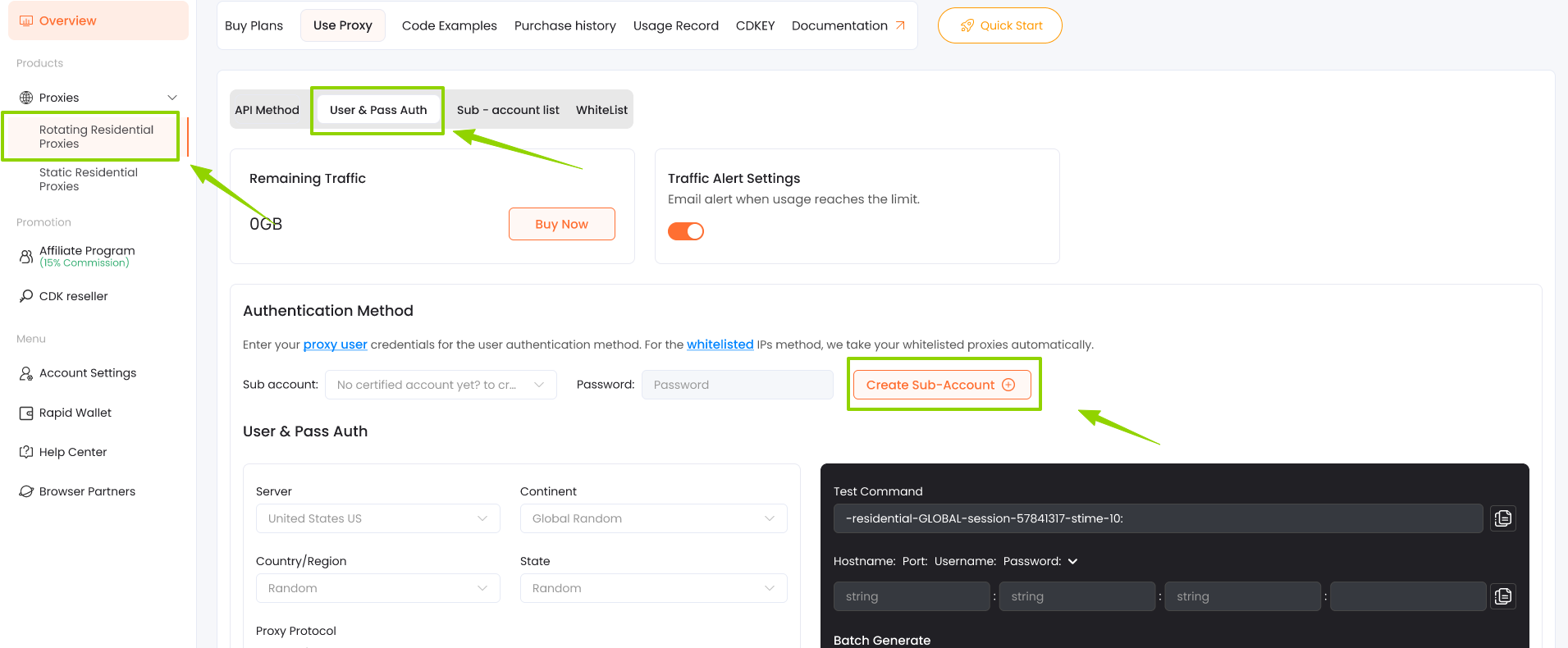Image resolution: width=1568 pixels, height=648 pixels.
Task: Switch to the API Method tab
Action: 267,110
